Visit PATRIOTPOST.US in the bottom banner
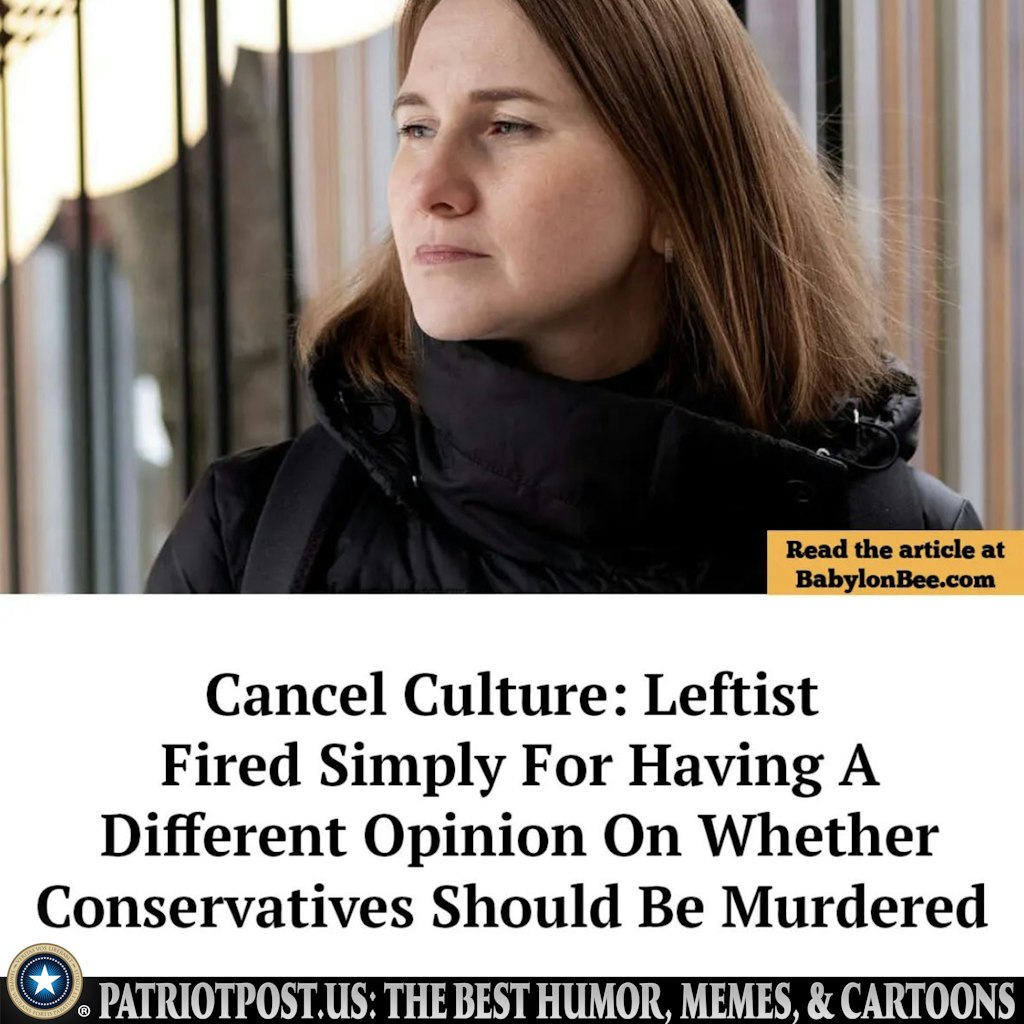Image resolution: width=1024 pixels, height=1024 pixels. pos(234,1000)
